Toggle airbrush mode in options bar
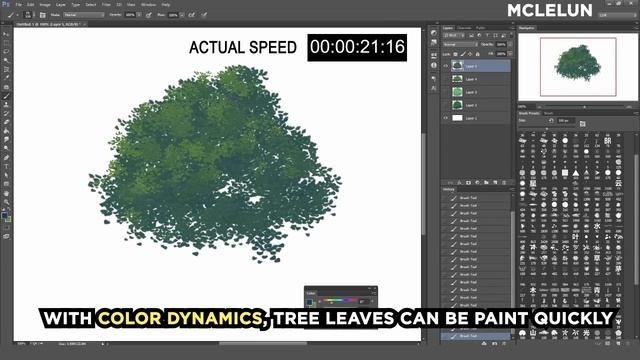 [x=191, y=15]
